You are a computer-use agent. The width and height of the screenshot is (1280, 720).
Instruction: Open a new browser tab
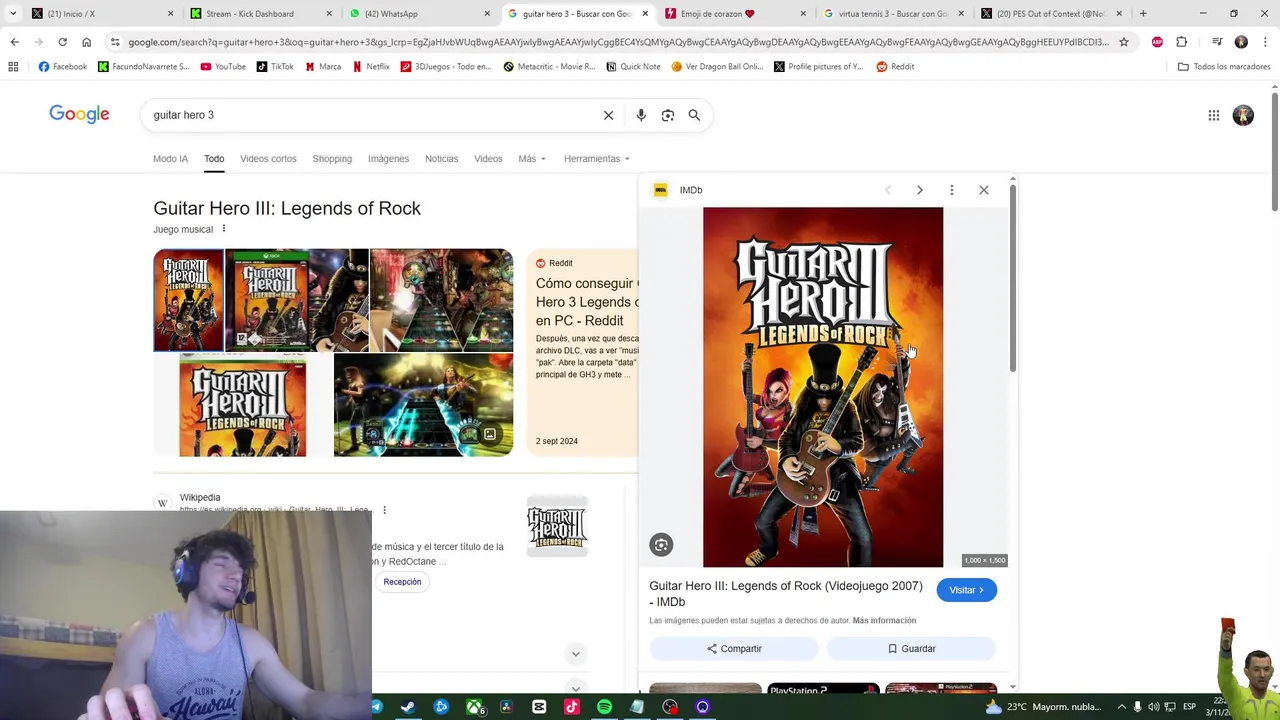(1143, 14)
